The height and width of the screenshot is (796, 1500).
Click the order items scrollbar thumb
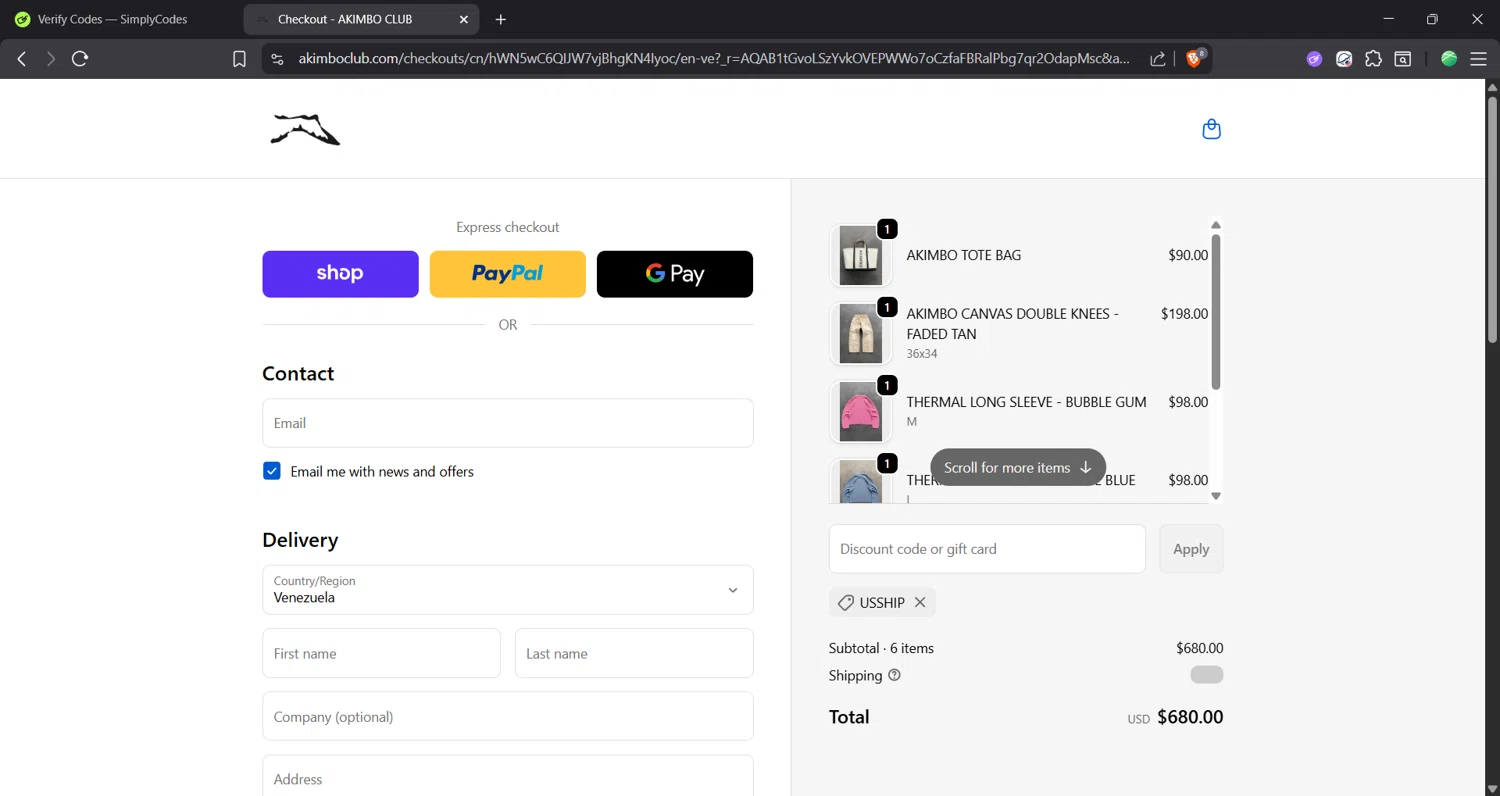pos(1216,311)
